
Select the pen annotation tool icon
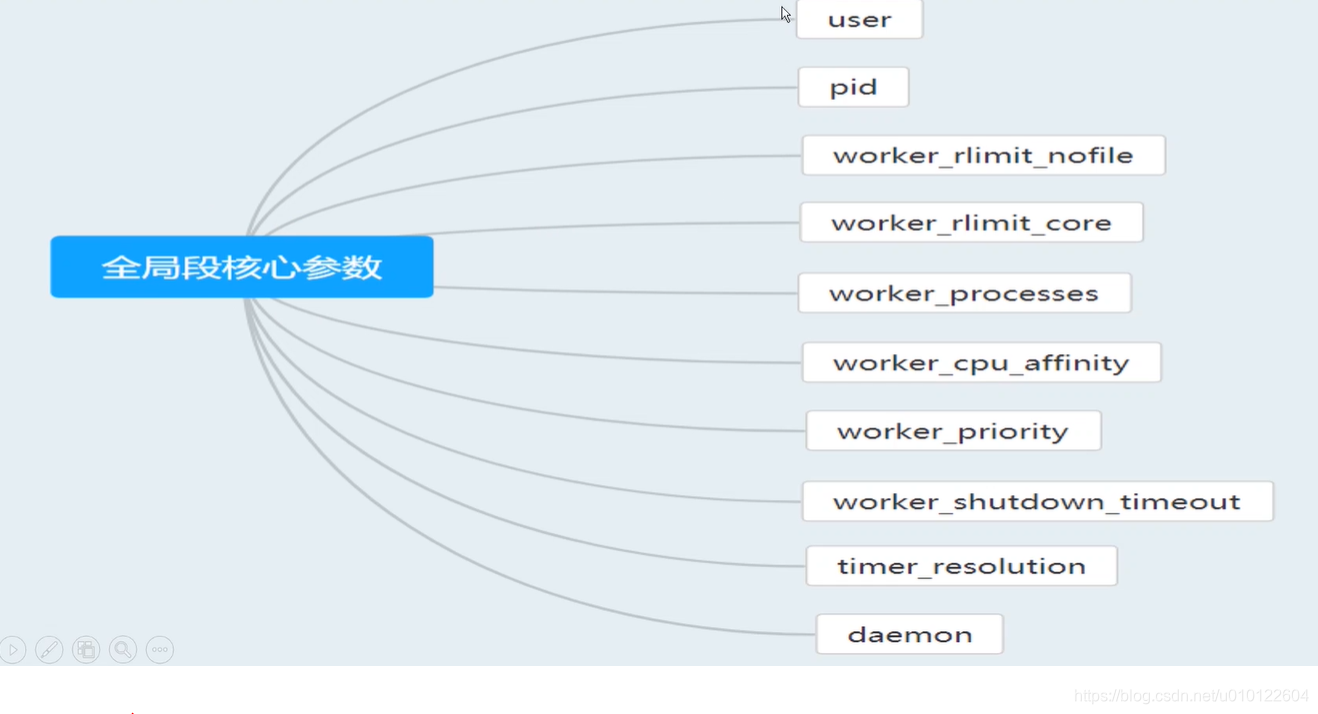pyautogui.click(x=49, y=650)
